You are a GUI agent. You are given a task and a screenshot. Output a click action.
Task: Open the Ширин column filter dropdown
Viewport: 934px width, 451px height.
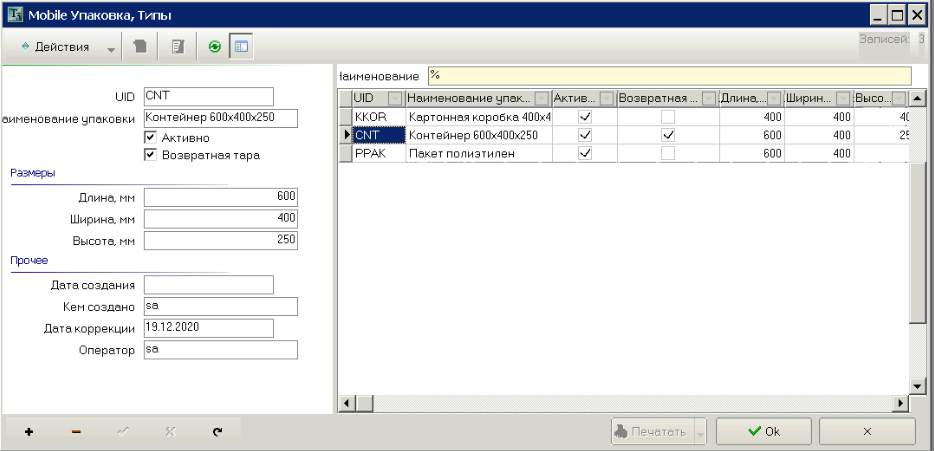click(x=843, y=98)
